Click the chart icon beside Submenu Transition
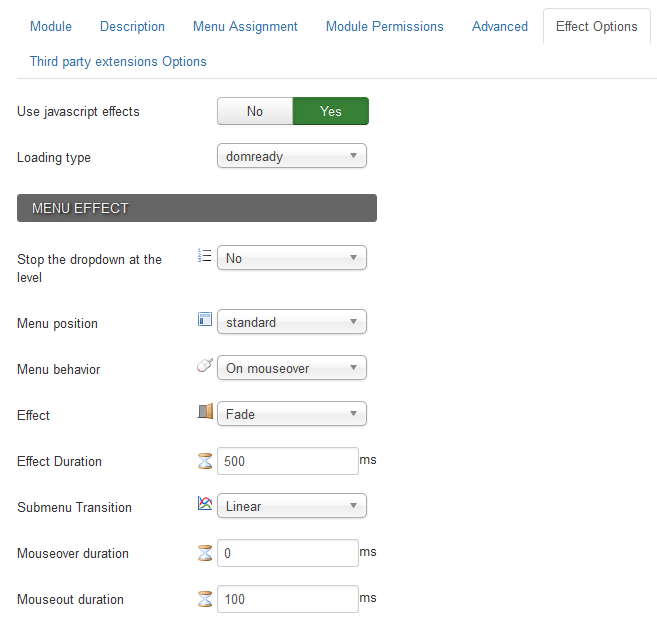Image resolution: width=657 pixels, height=623 pixels. click(204, 503)
